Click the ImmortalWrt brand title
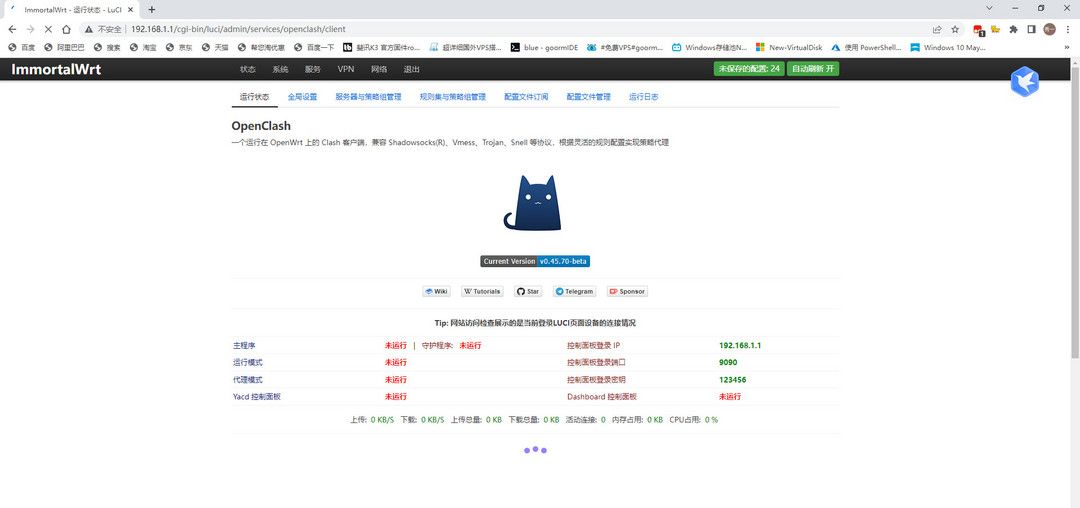 [56, 69]
